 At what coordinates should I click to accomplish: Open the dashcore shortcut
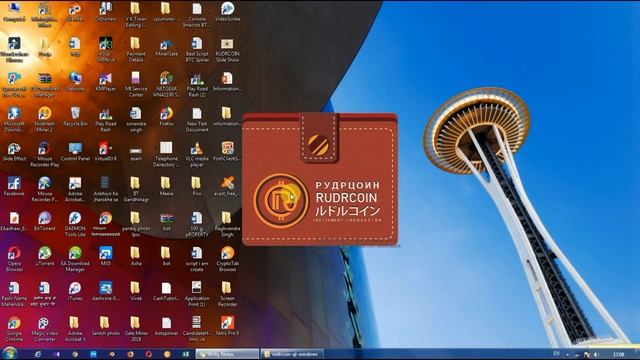106,291
